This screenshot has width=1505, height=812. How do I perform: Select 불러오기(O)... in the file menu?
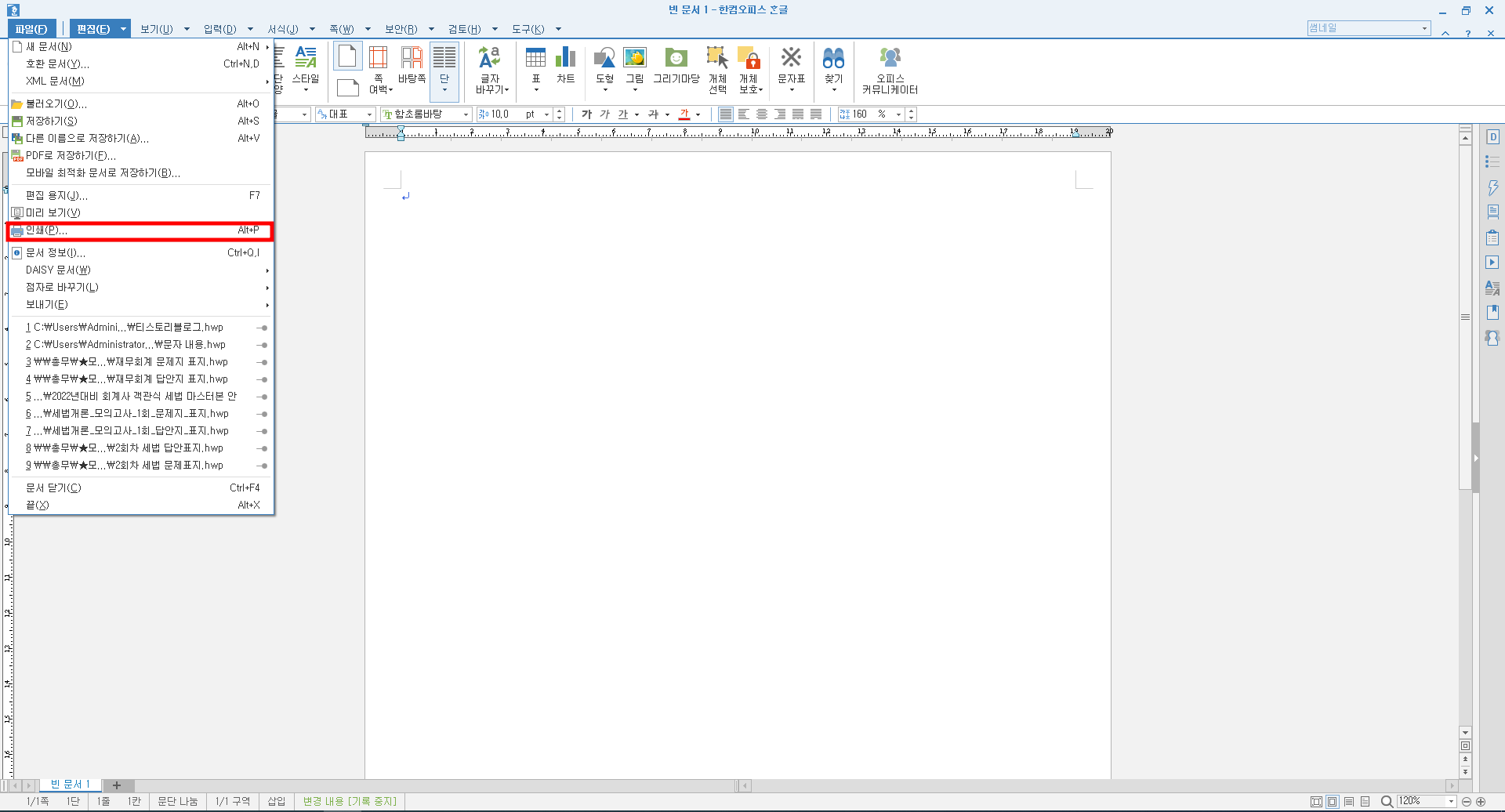pos(140,103)
